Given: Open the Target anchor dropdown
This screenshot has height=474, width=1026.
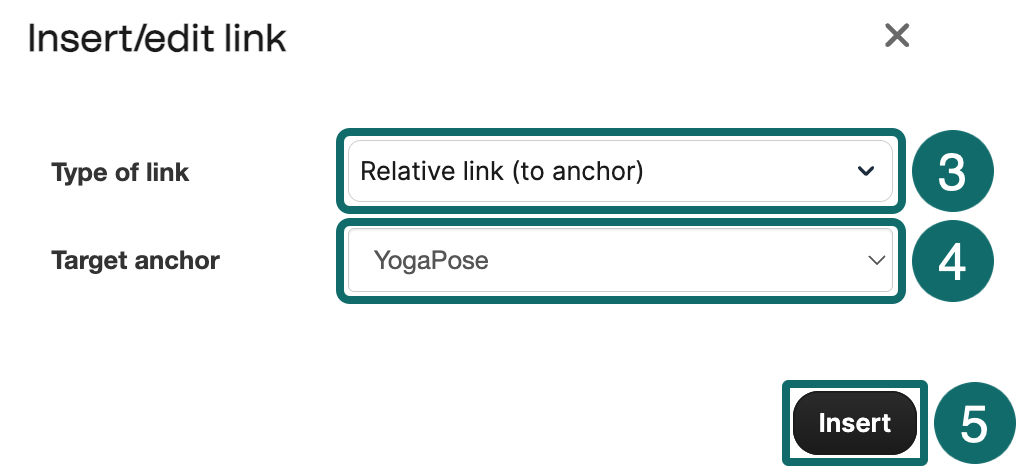Looking at the screenshot, I should [619, 261].
